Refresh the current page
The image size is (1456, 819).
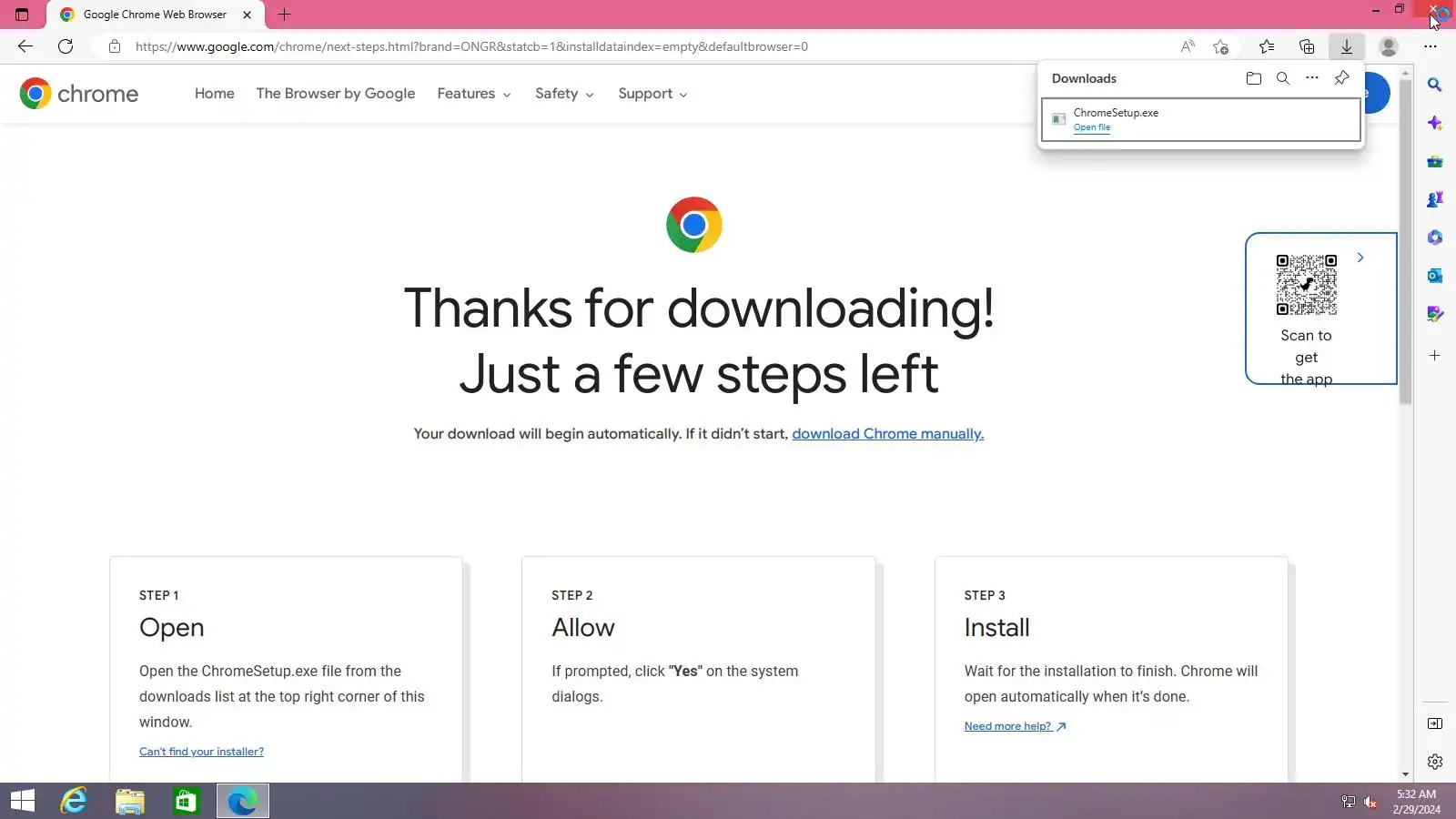(x=66, y=46)
